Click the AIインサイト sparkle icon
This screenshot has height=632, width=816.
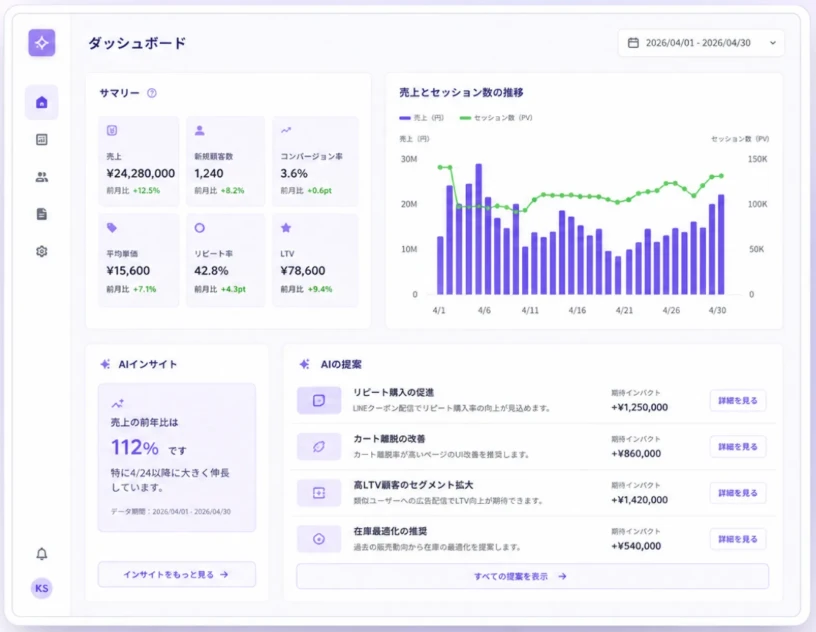click(105, 364)
